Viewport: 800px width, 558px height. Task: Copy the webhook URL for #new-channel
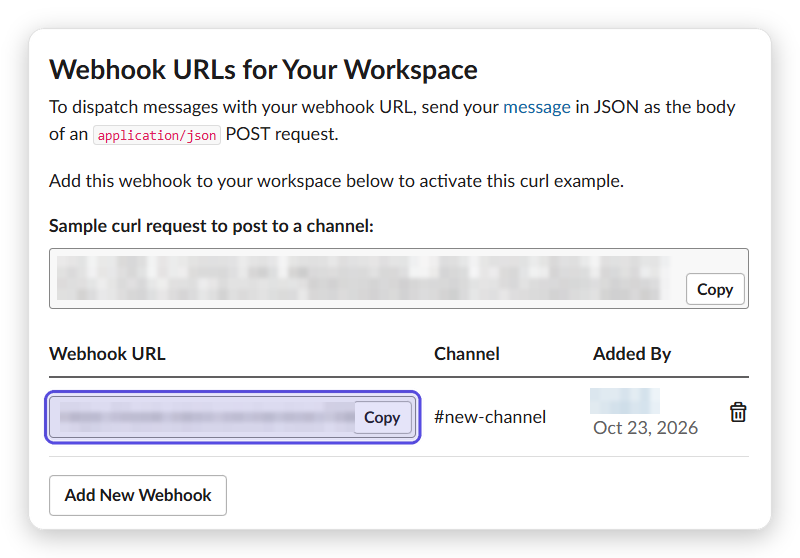coord(382,417)
